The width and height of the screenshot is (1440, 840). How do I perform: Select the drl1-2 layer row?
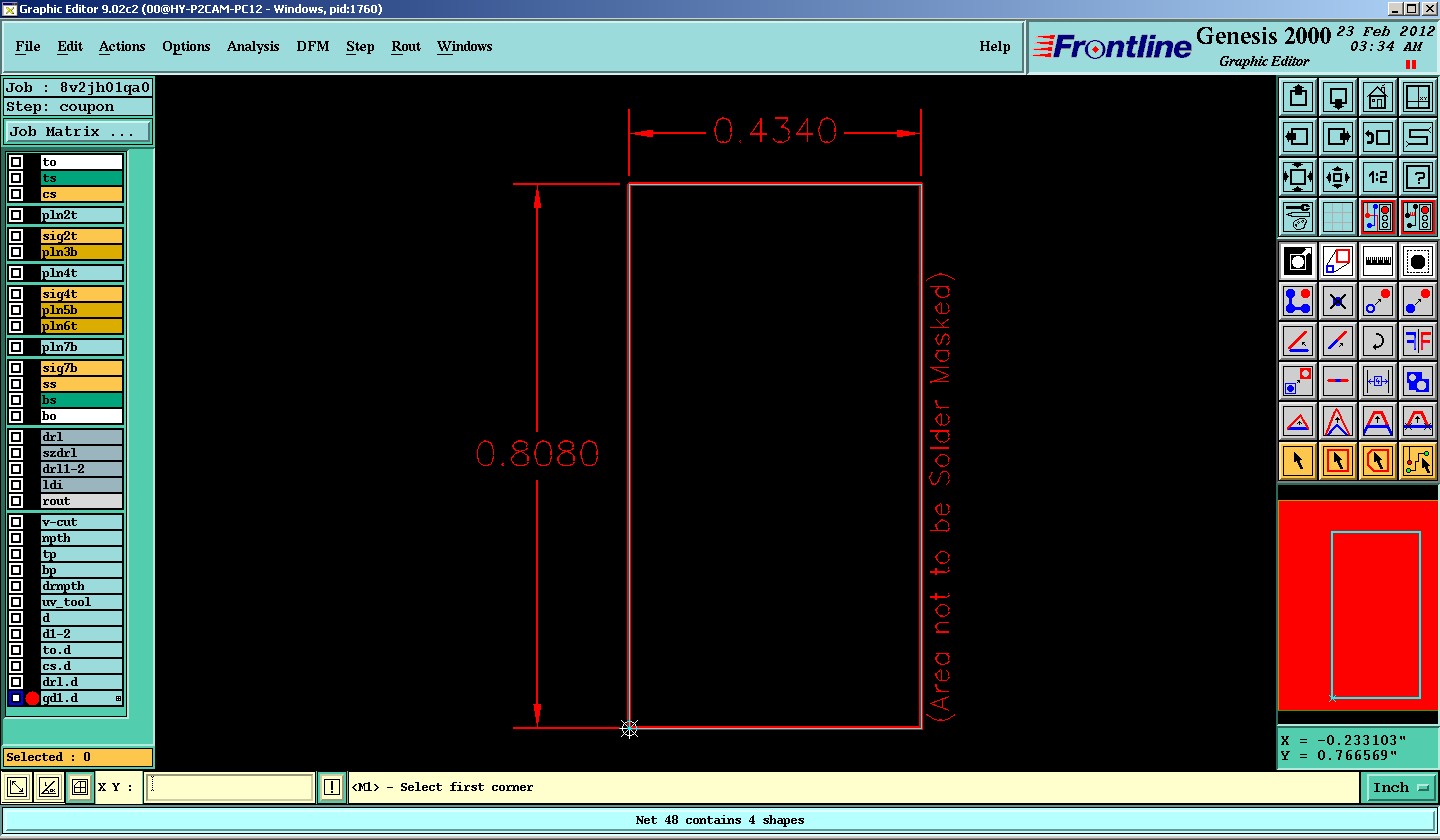(82, 469)
